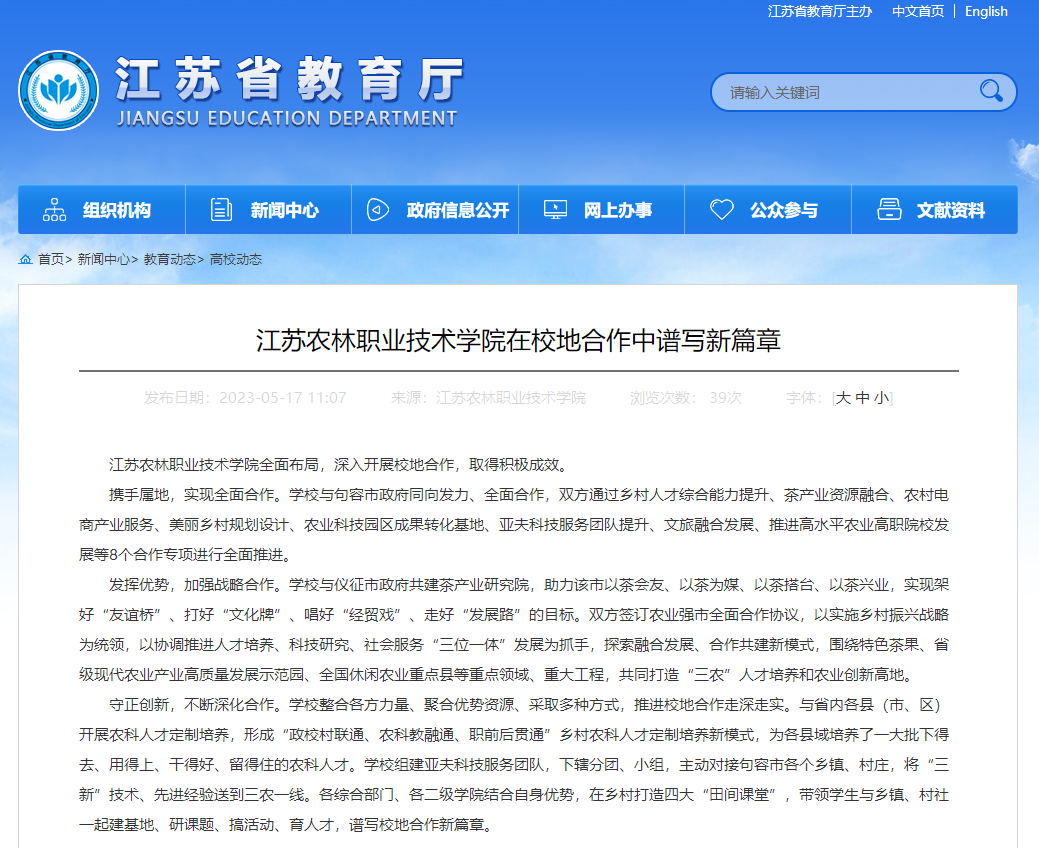Click the document archive printer icon
This screenshot has width=1039, height=848.
pos(888,210)
